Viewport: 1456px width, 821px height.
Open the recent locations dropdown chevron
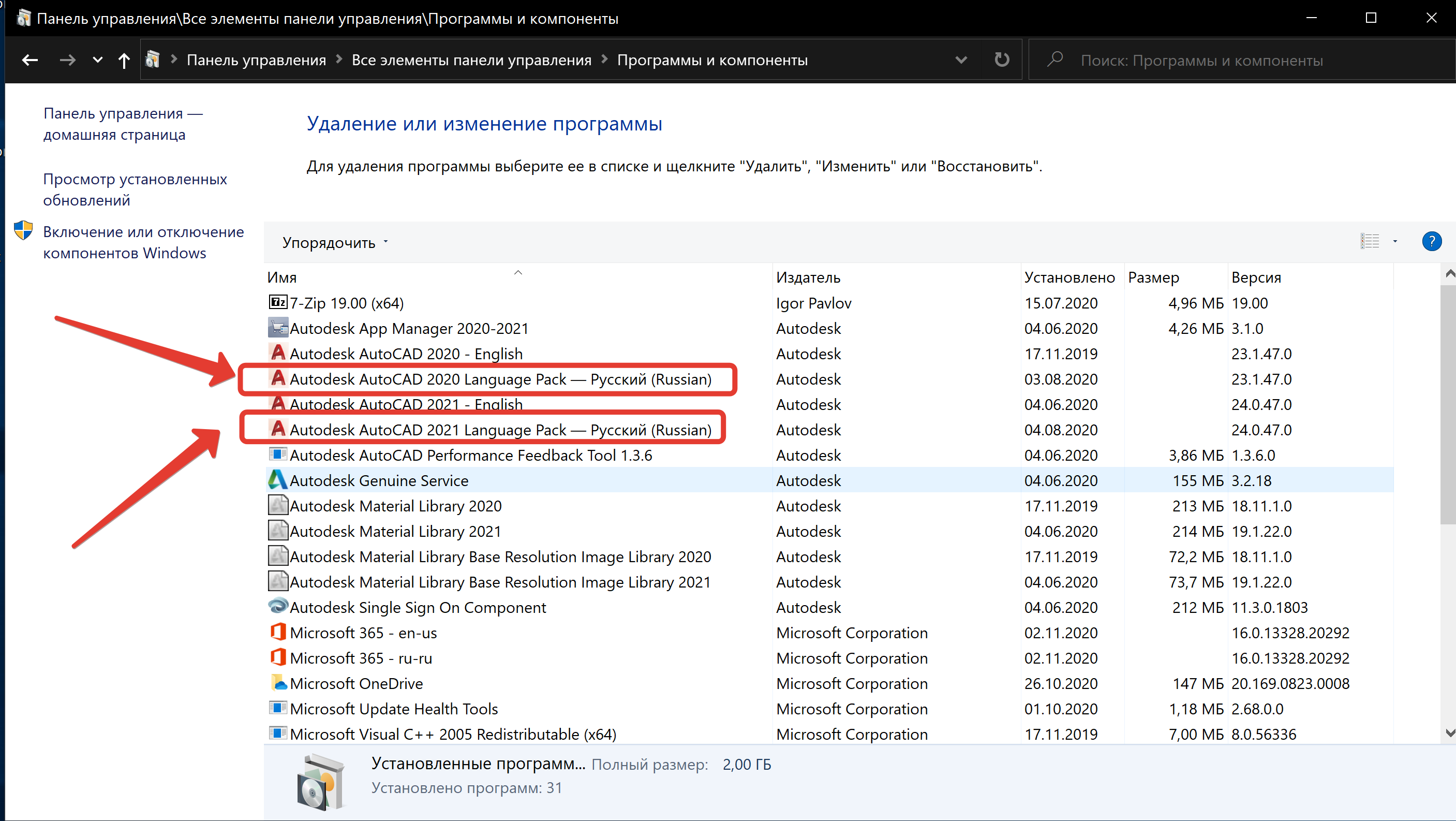coord(97,60)
